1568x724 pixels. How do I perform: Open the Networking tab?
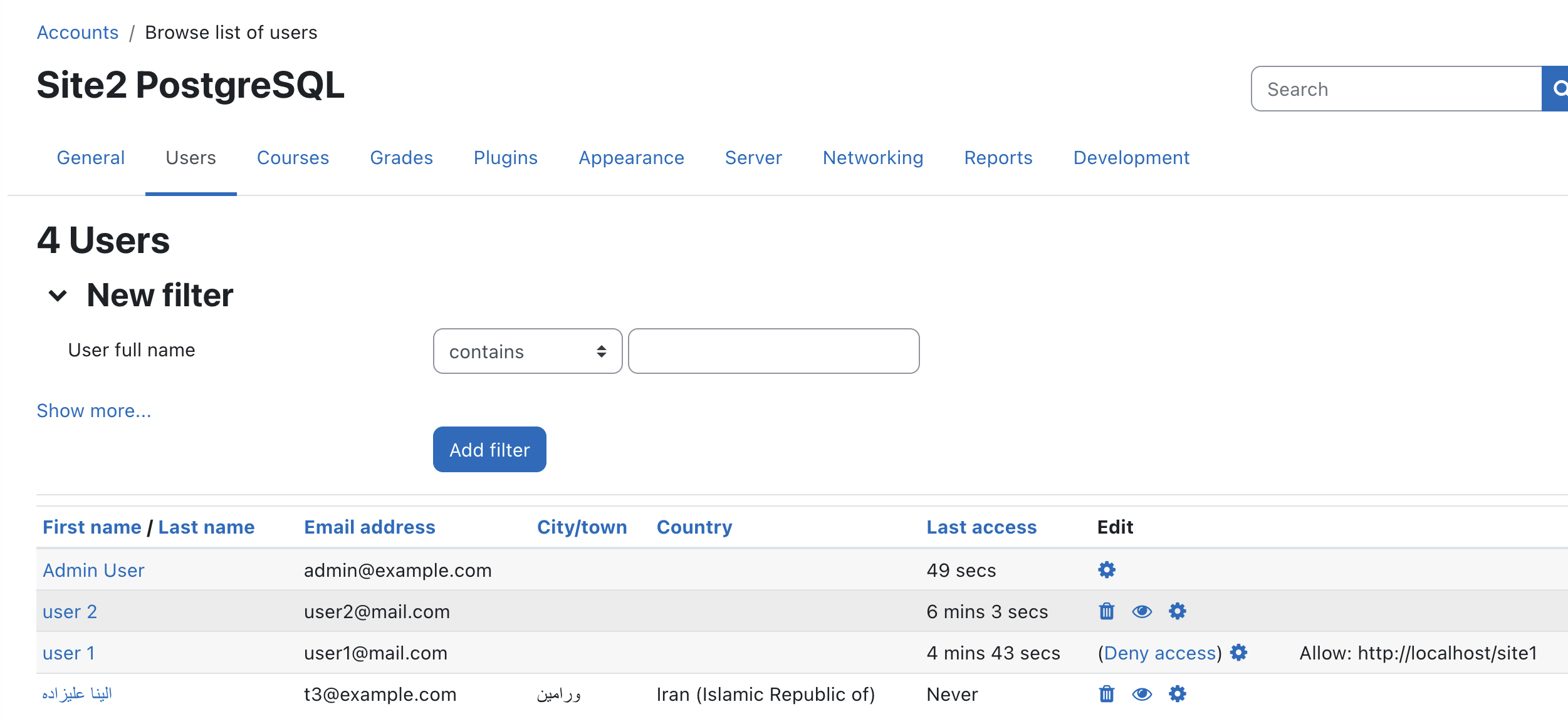874,158
